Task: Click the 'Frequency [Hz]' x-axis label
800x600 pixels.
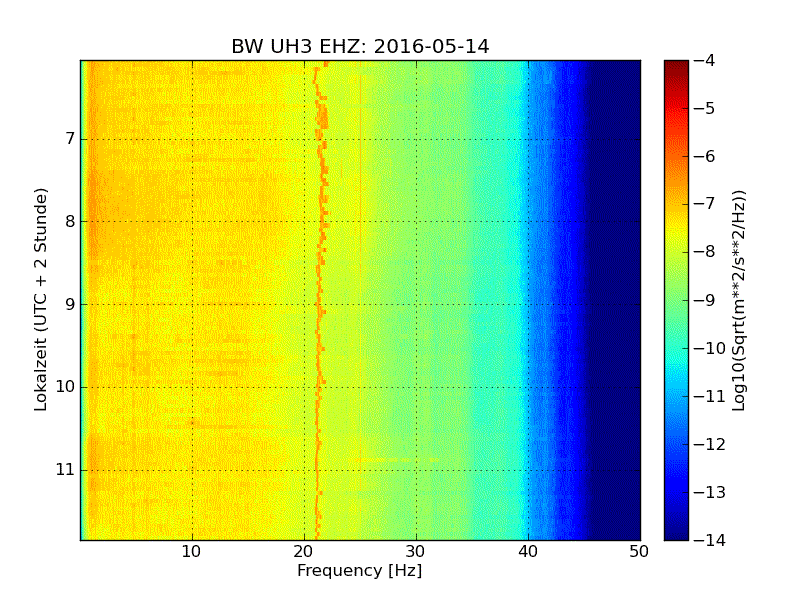Action: pos(360,570)
